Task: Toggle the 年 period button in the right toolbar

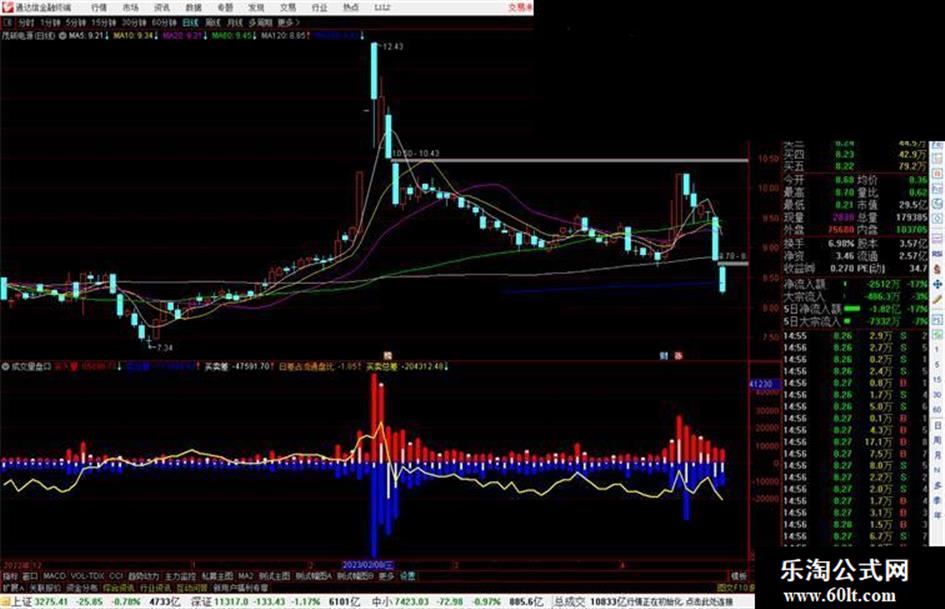Action: click(937, 516)
